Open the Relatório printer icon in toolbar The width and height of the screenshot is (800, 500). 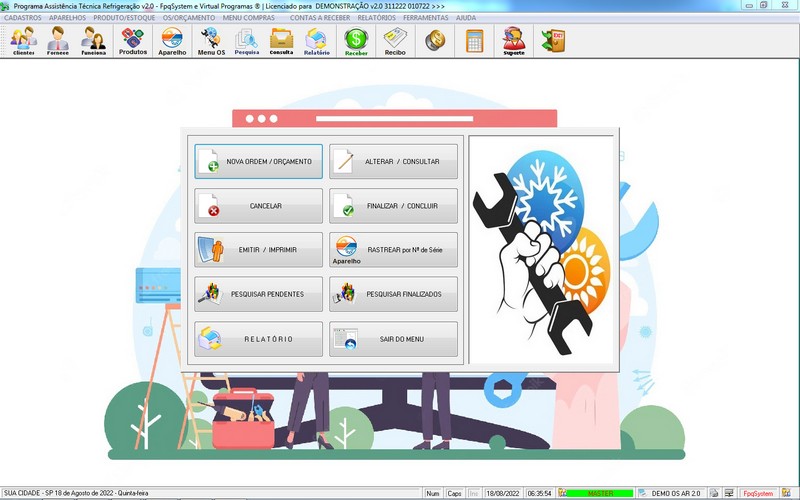pos(316,41)
